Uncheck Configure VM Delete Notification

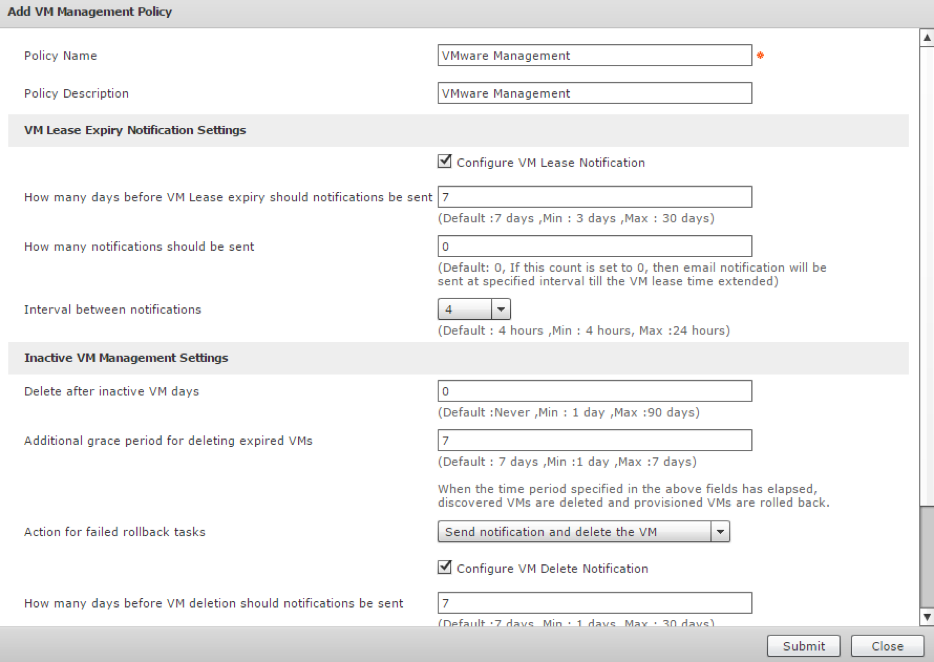coord(444,567)
